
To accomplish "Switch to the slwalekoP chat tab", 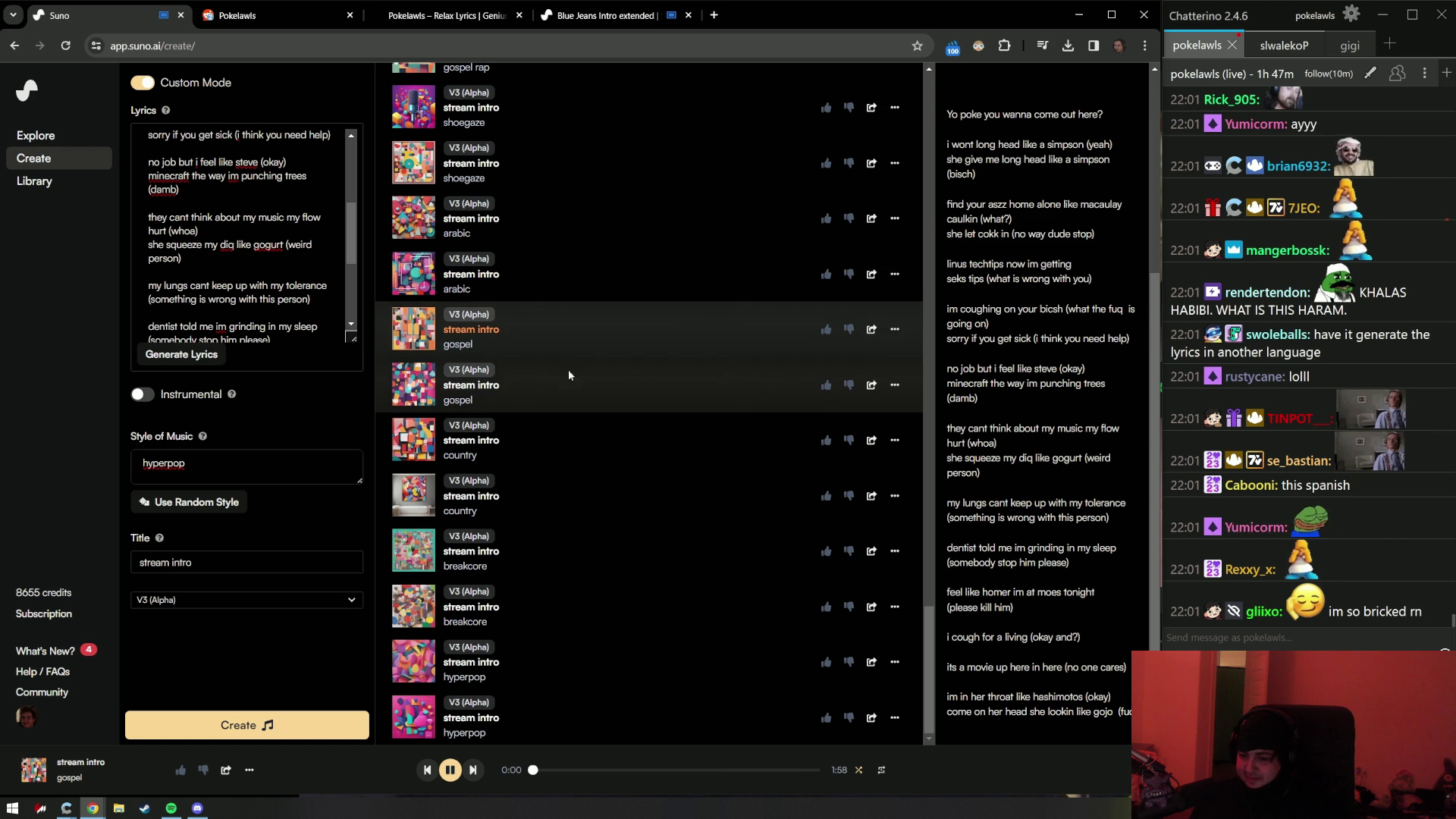I will pos(1285,45).
